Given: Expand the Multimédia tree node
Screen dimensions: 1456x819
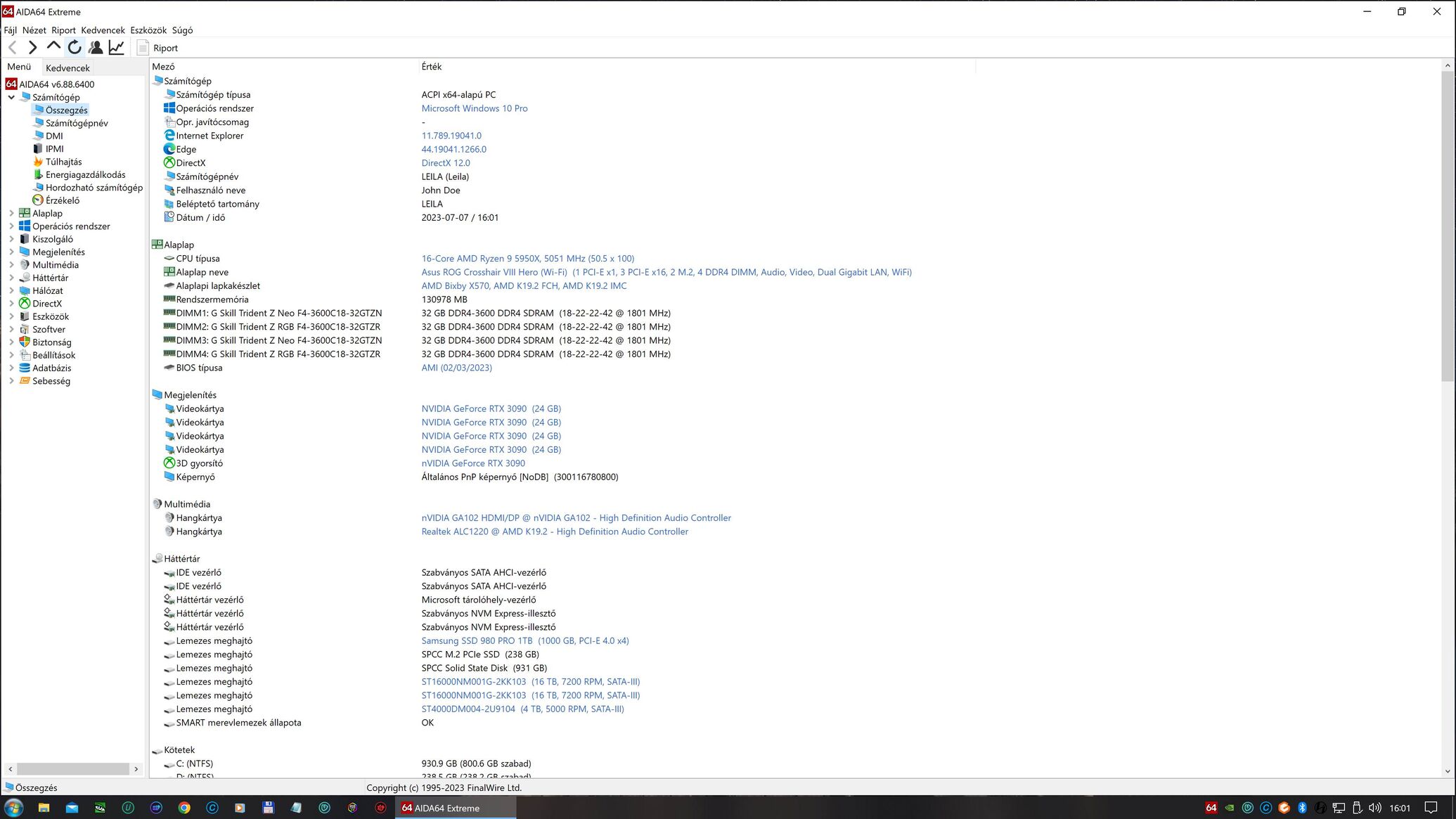Looking at the screenshot, I should [x=11, y=265].
